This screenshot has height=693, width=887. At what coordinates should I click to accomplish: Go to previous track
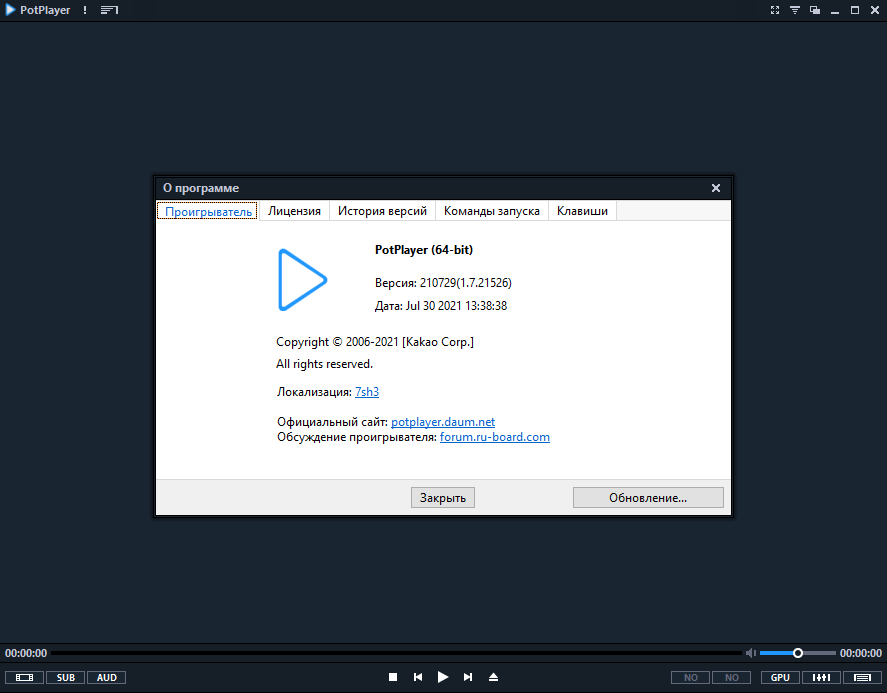click(x=417, y=677)
